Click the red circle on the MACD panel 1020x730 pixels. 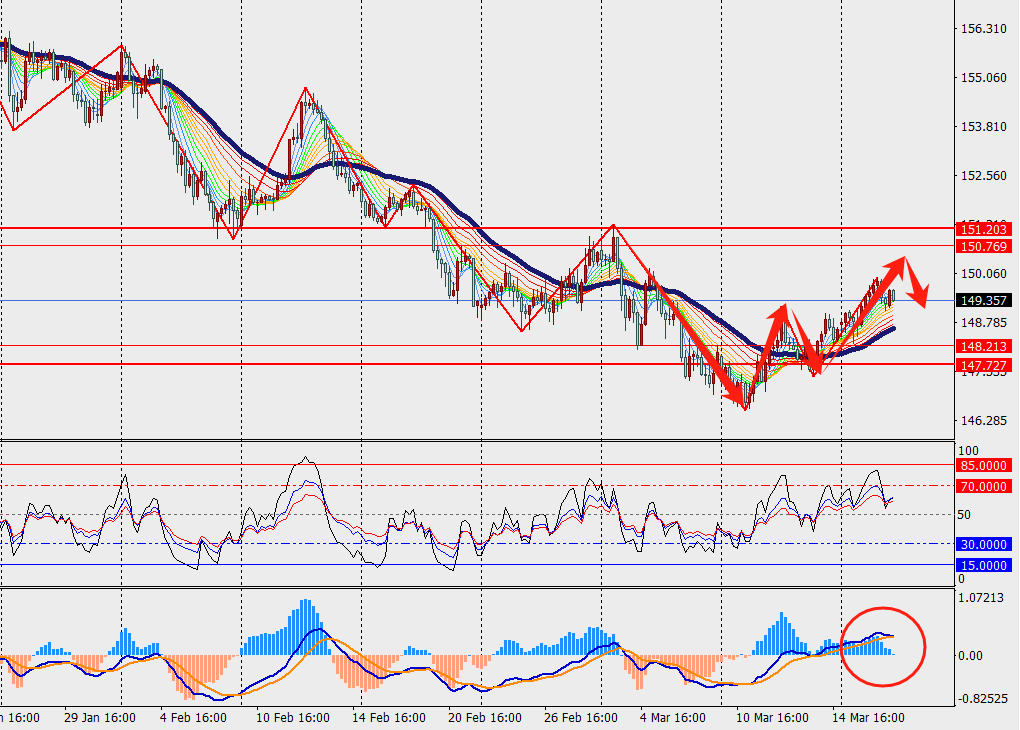[884, 647]
